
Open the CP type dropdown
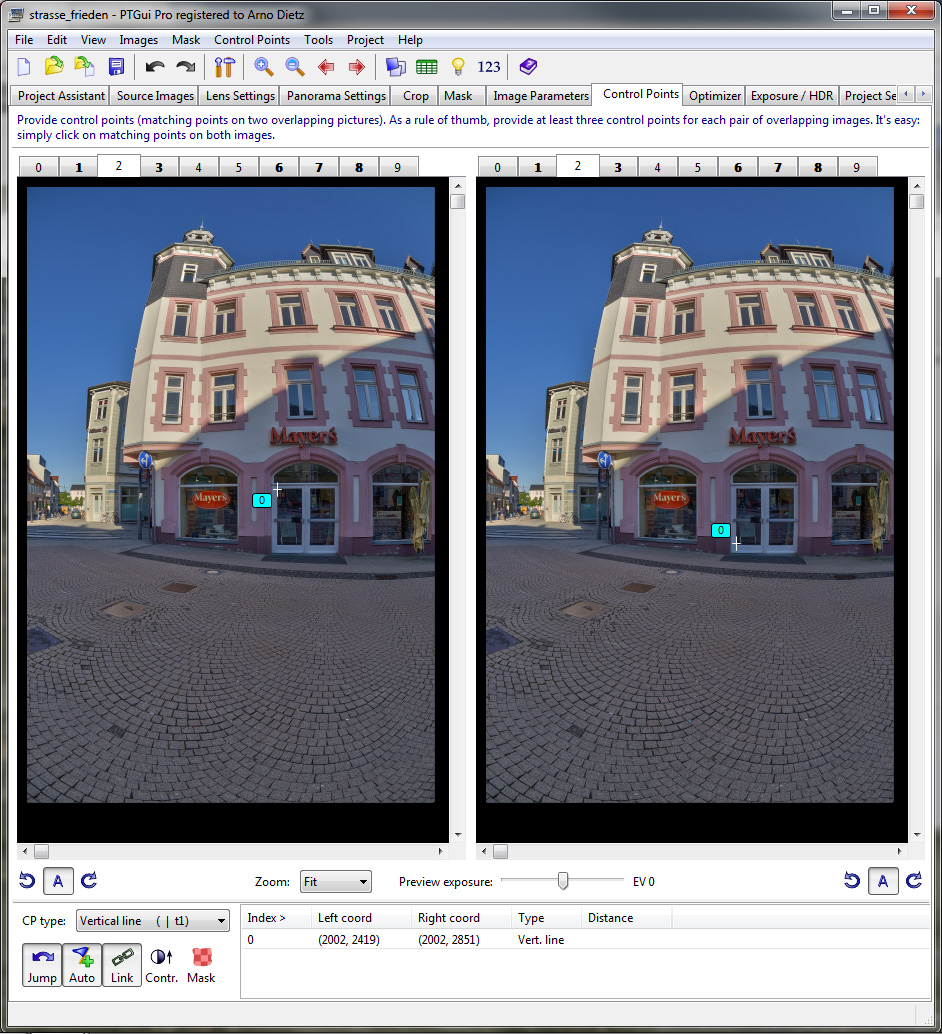tap(154, 921)
